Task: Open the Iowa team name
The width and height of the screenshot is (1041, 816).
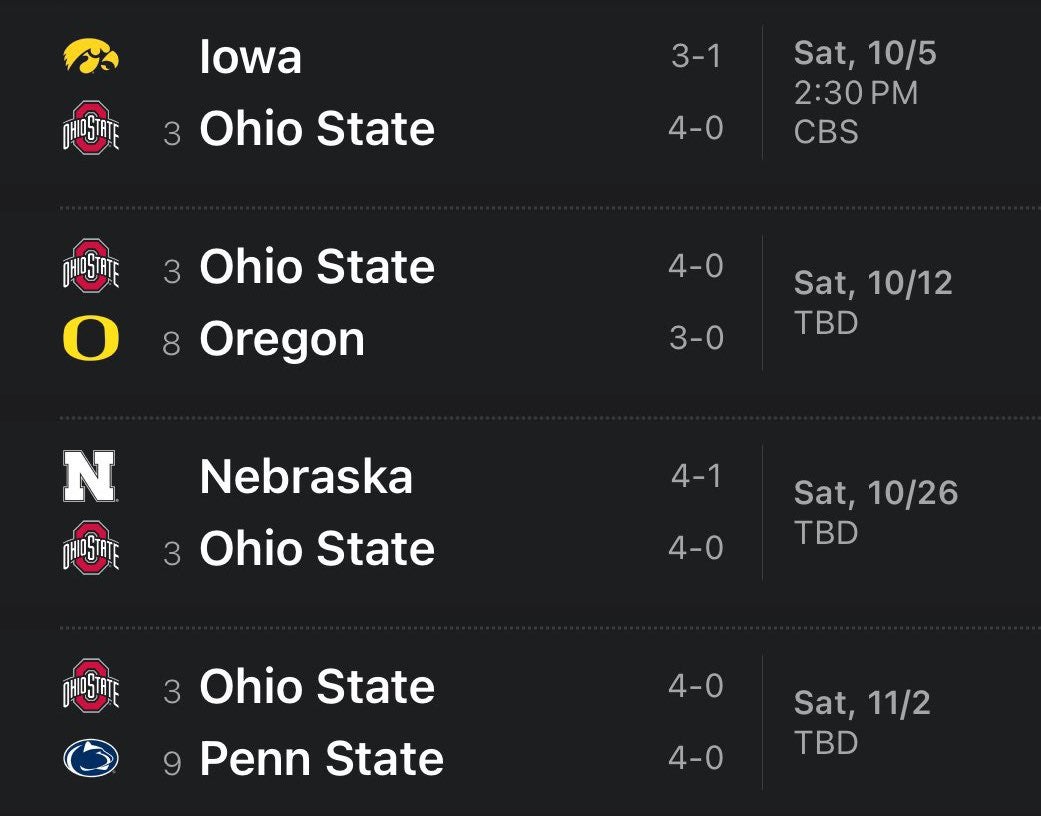Action: pos(251,57)
